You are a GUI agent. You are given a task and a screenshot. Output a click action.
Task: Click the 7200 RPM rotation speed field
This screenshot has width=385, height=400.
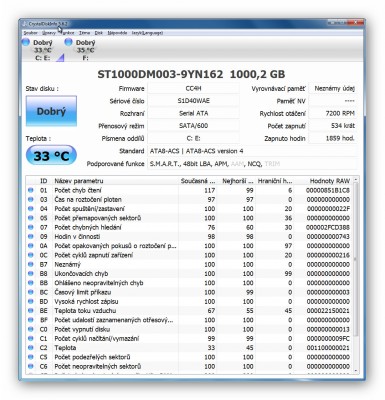tap(332, 113)
